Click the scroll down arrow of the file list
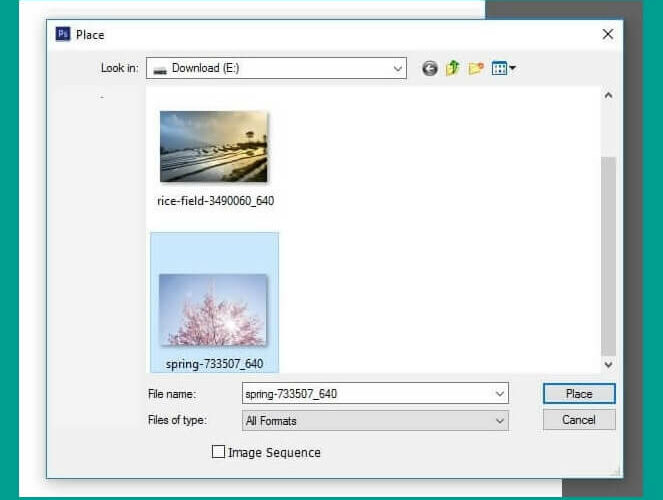 click(608, 364)
